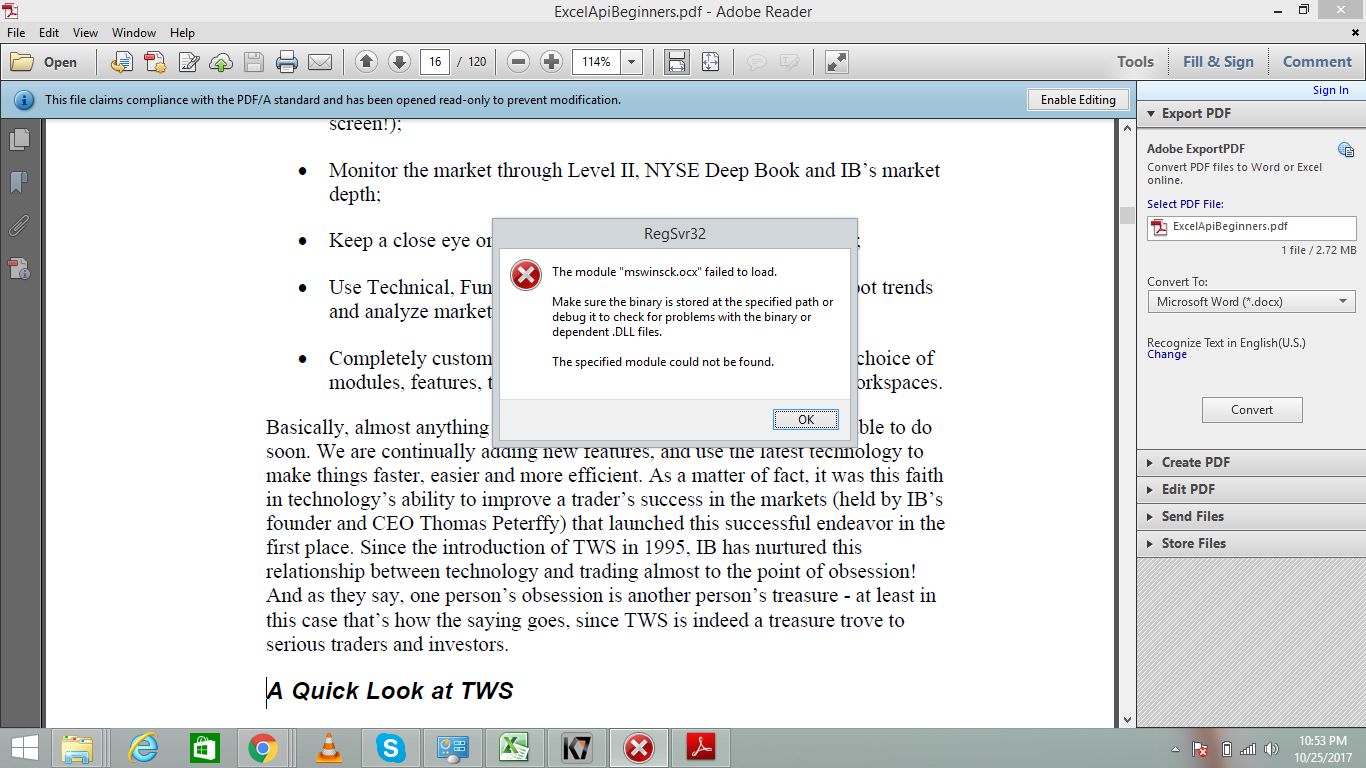Click the fit width scrolling mode icon

click(677, 62)
